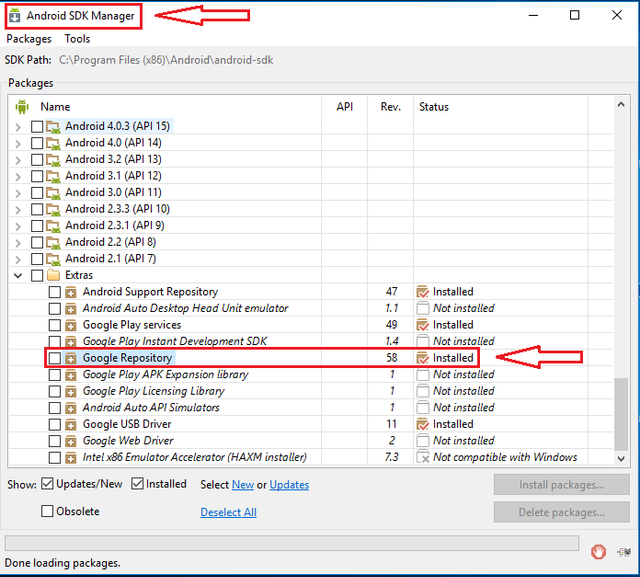Screen dimensions: 640x577
Task: Click the scroll down arrow of package list
Action: tap(621, 459)
